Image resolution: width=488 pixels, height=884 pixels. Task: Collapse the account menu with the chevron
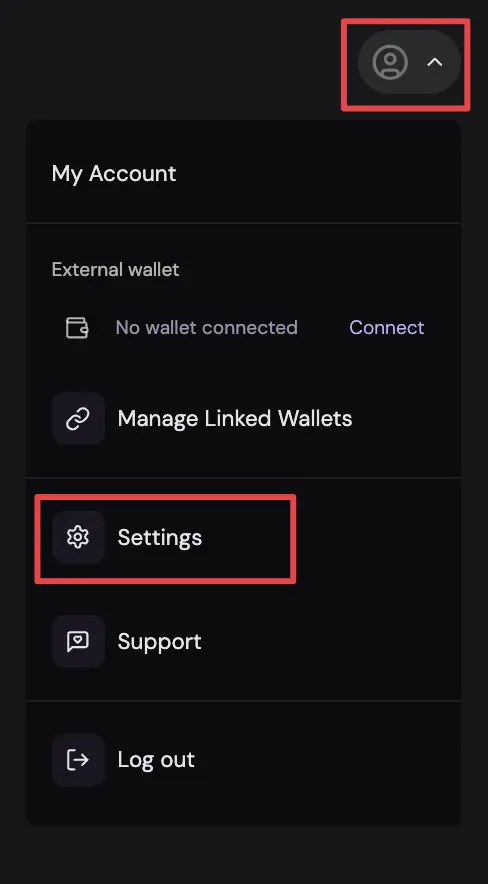click(434, 62)
